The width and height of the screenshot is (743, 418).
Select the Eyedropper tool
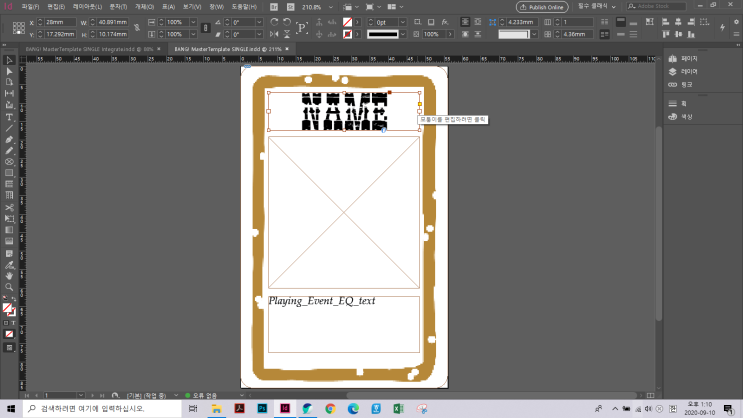click(9, 265)
